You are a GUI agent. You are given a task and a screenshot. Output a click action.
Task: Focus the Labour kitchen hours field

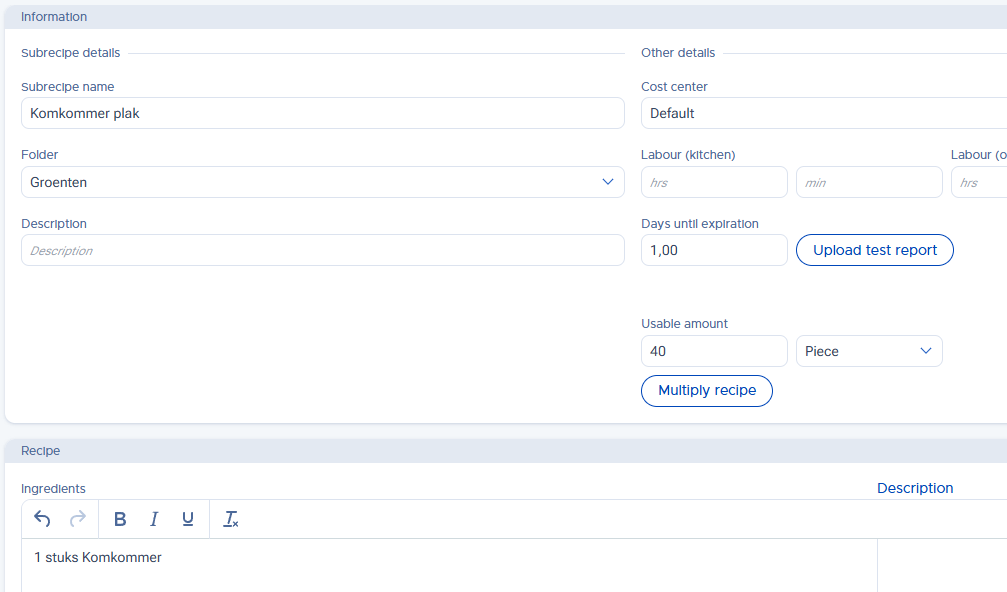coord(714,182)
